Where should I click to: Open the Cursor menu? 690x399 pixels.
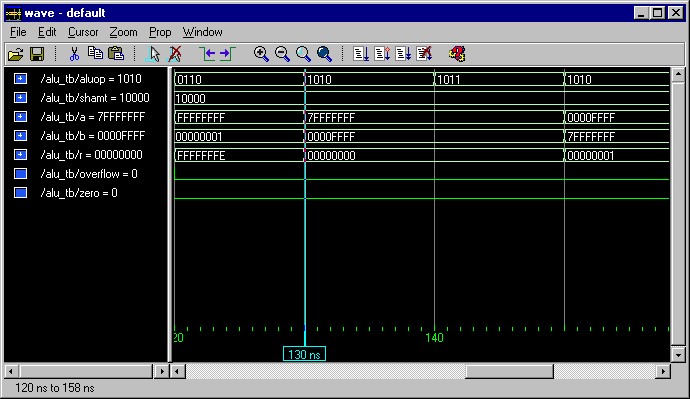point(83,32)
